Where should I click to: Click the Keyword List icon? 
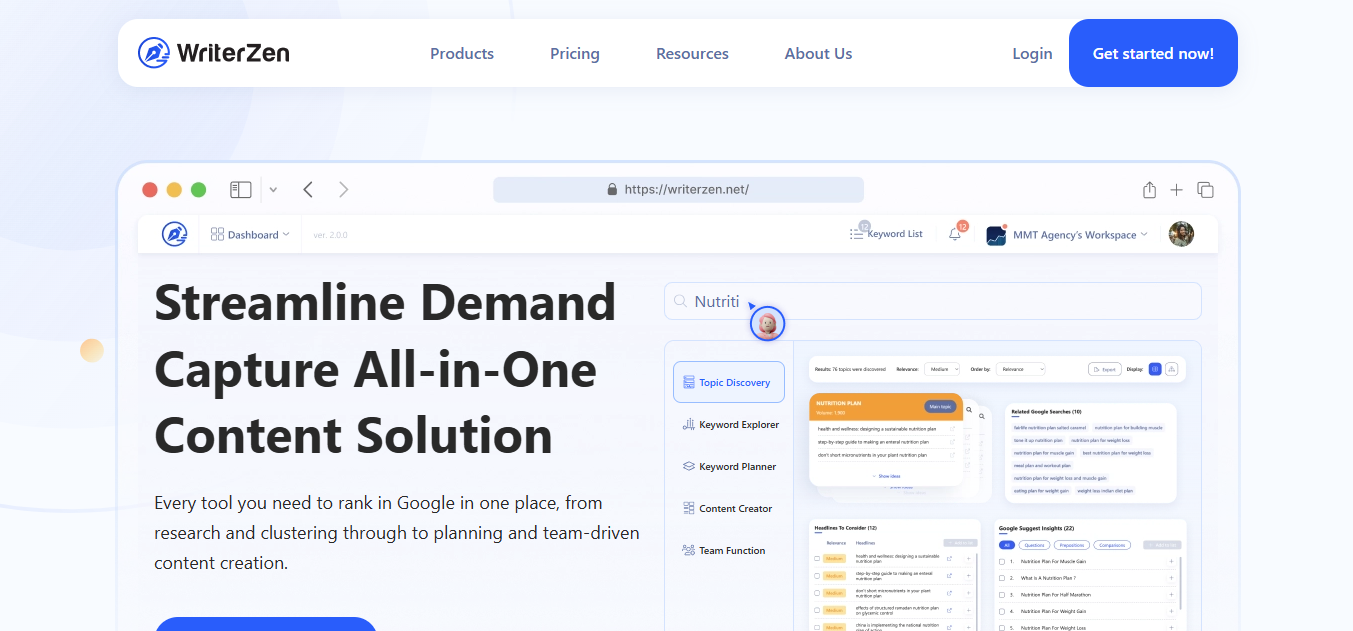pos(857,234)
